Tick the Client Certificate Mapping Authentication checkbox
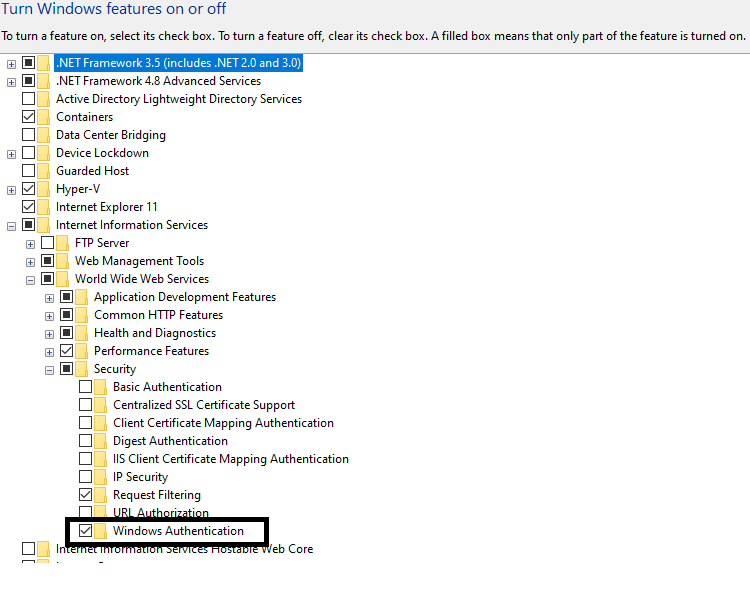The height and width of the screenshot is (596, 750). coord(86,422)
